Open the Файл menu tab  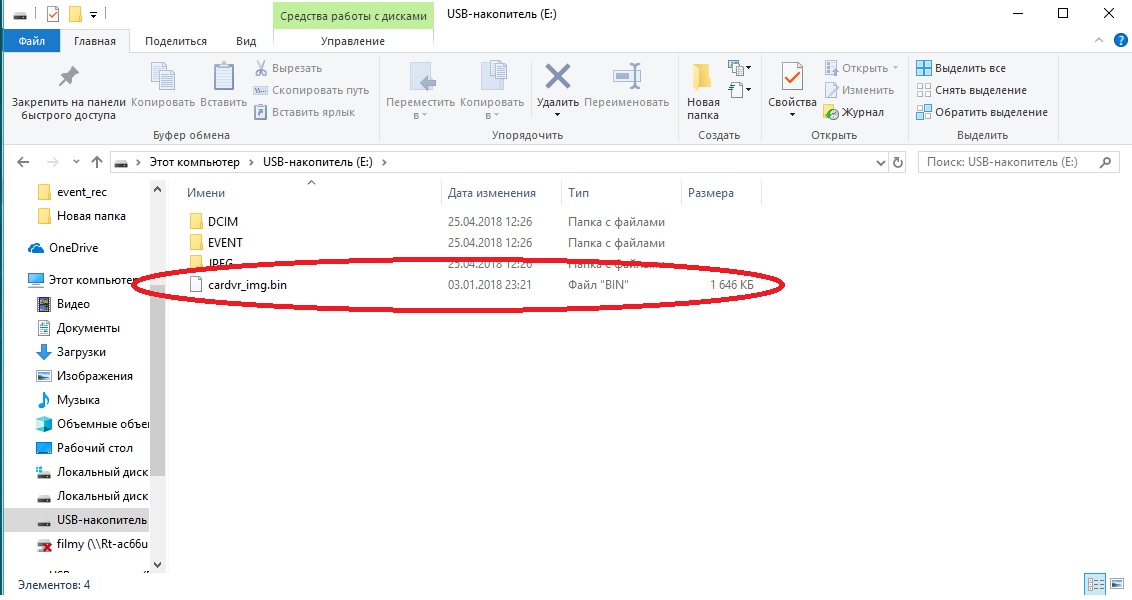click(x=32, y=41)
